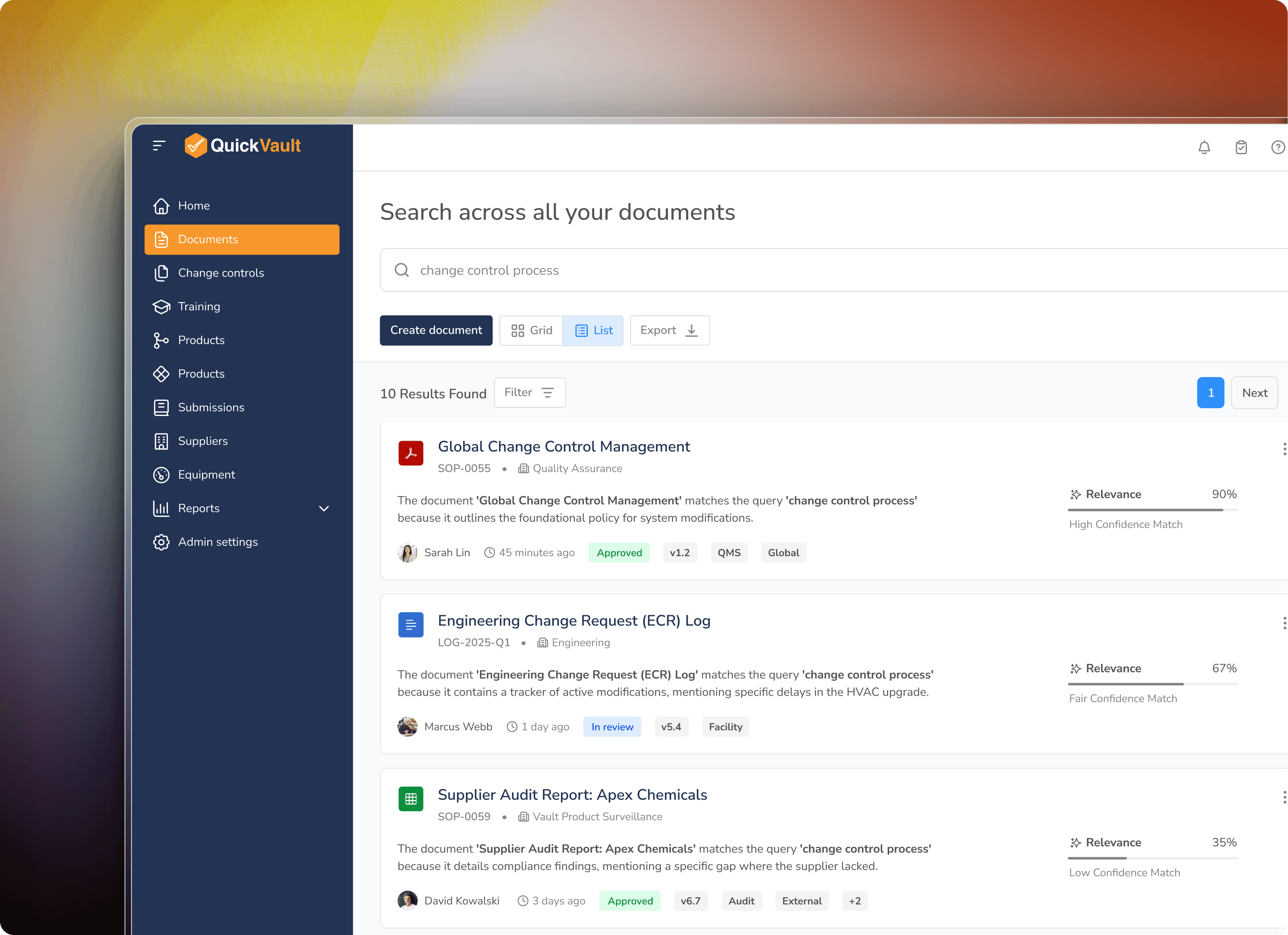Image resolution: width=1288 pixels, height=935 pixels.
Task: Expand the Reports menu chevron
Action: (x=324, y=508)
